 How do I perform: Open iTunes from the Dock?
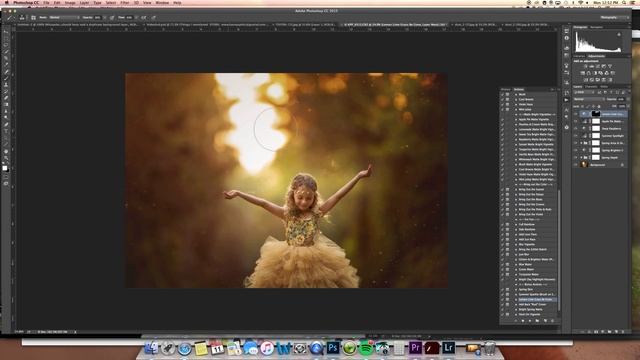267,348
